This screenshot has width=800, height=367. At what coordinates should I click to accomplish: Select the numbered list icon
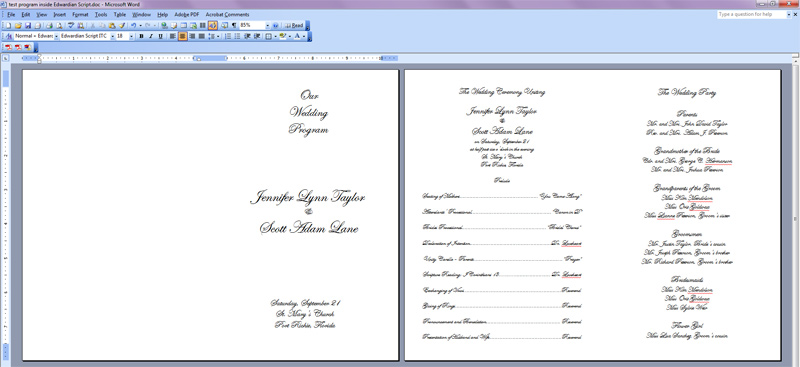pyautogui.click(x=228, y=36)
